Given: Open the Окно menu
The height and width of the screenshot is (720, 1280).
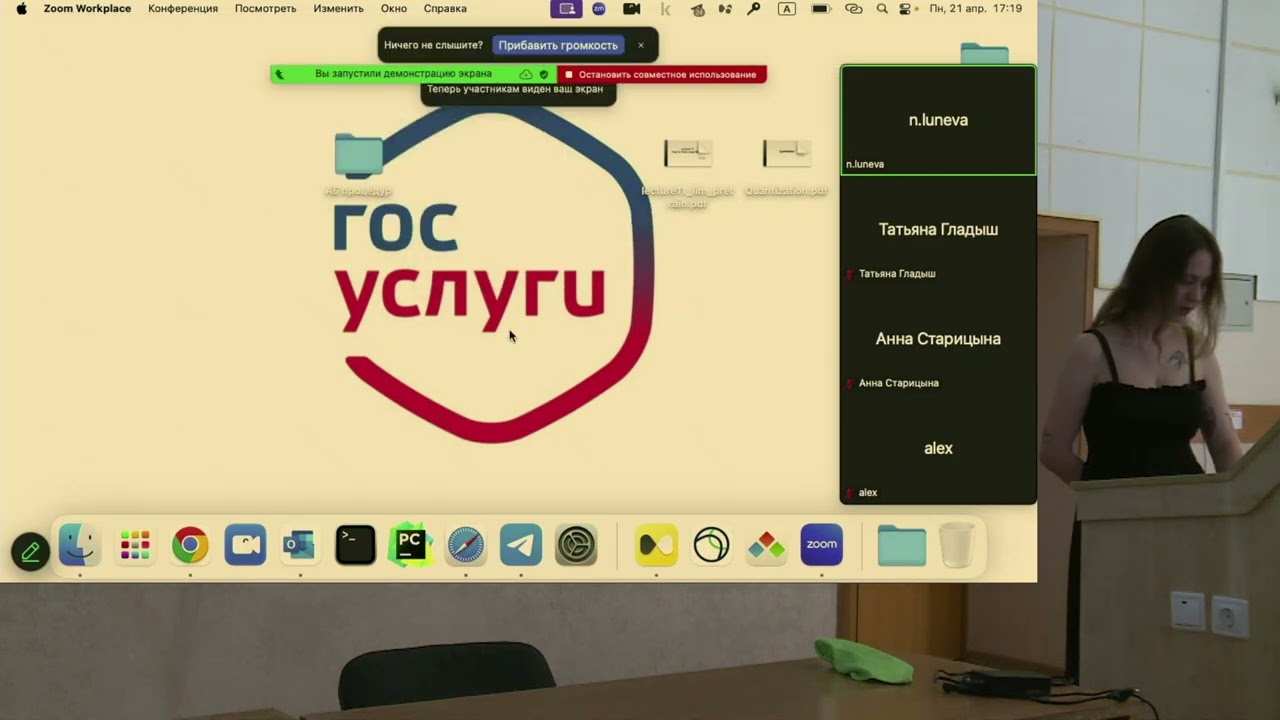Looking at the screenshot, I should 394,9.
